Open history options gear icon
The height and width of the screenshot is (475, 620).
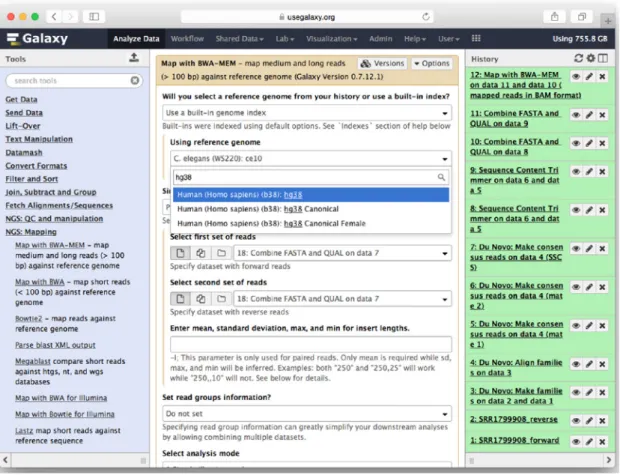pyautogui.click(x=591, y=59)
